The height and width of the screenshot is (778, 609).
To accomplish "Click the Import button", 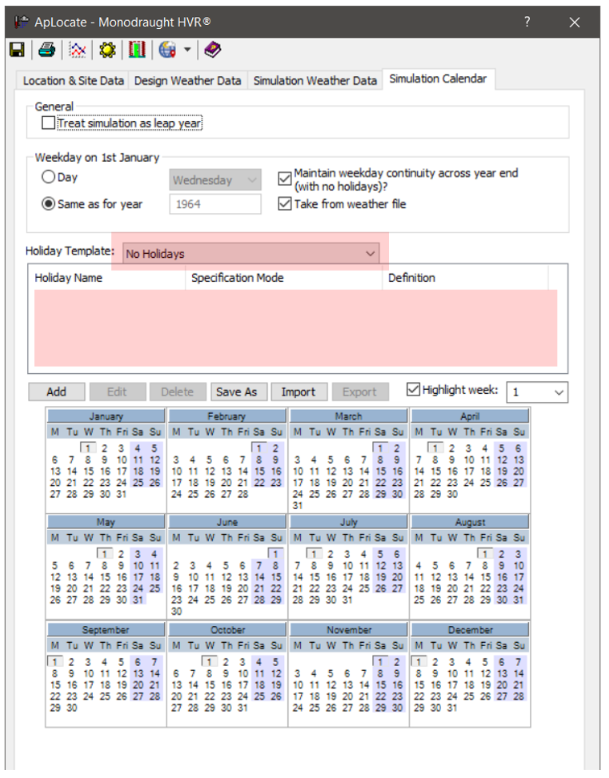I will pyautogui.click(x=298, y=392).
